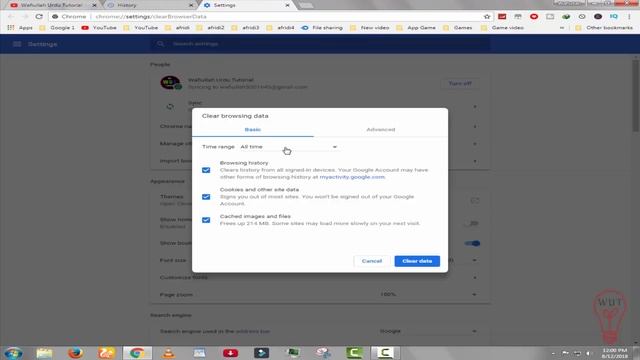Click the green extension icon in toolbar
Viewport: 640px width, 360px height.
point(566,17)
